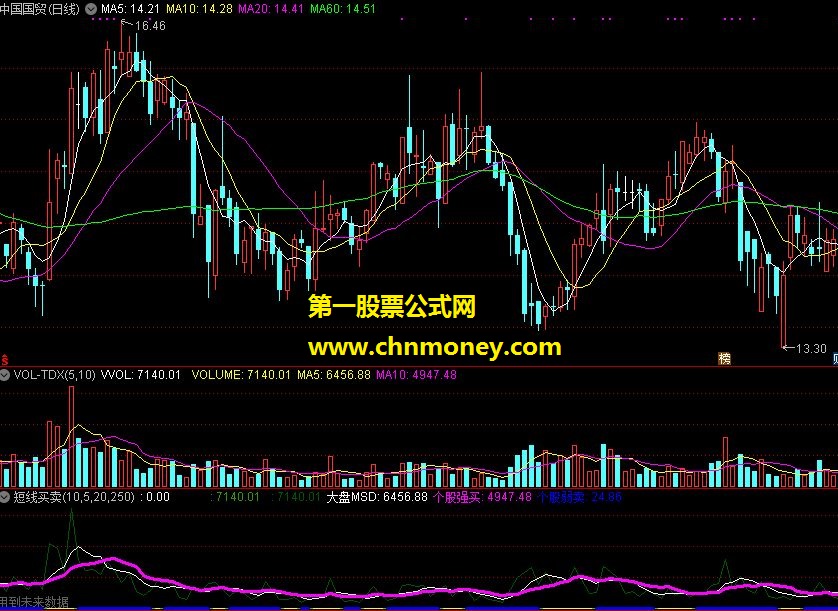Click the 榜 badge icon
The width and height of the screenshot is (838, 611).
[x=724, y=359]
